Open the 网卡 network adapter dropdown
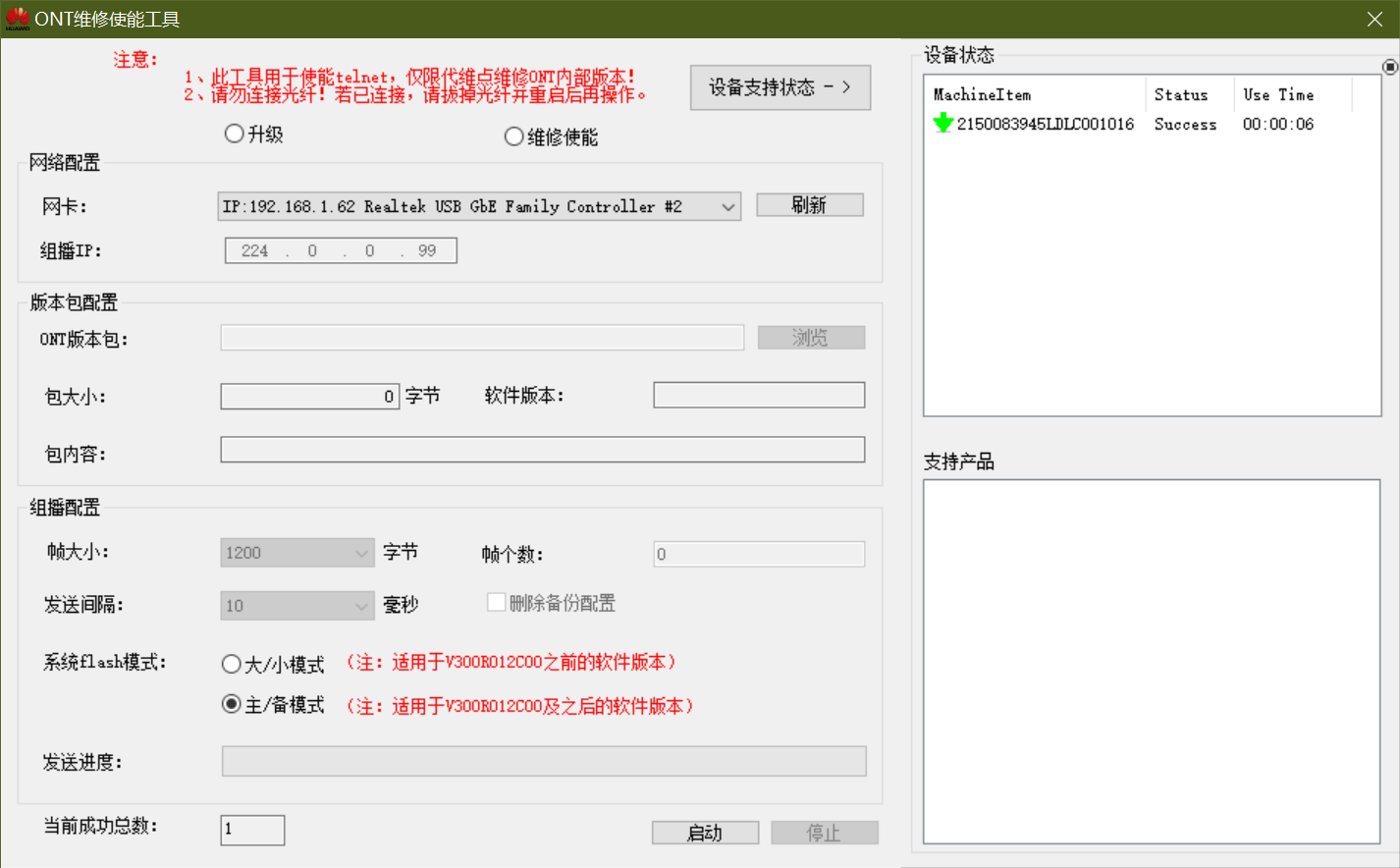 click(x=727, y=206)
